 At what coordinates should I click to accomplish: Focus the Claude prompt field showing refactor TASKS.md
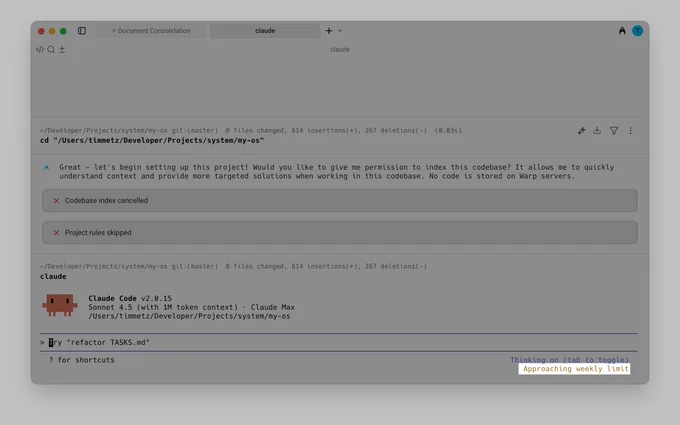tap(339, 342)
